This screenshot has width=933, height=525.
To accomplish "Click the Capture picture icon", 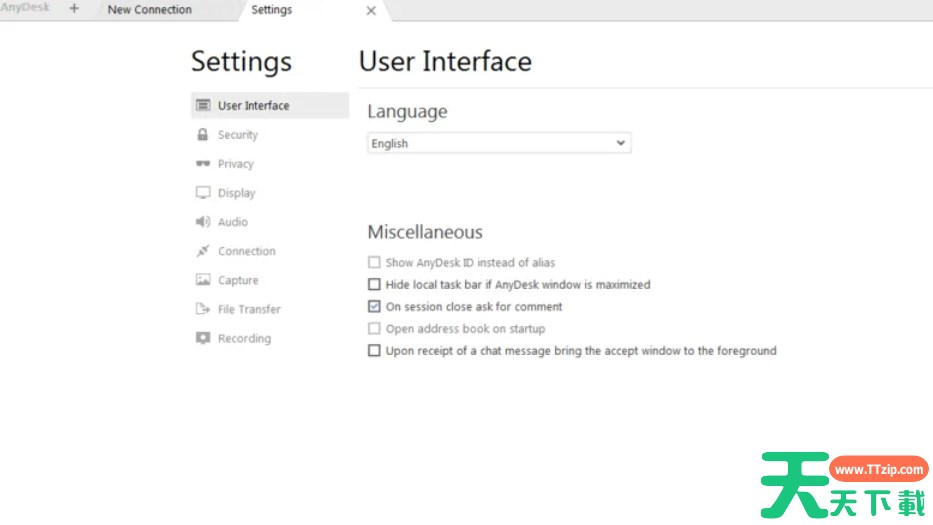I will click(203, 280).
